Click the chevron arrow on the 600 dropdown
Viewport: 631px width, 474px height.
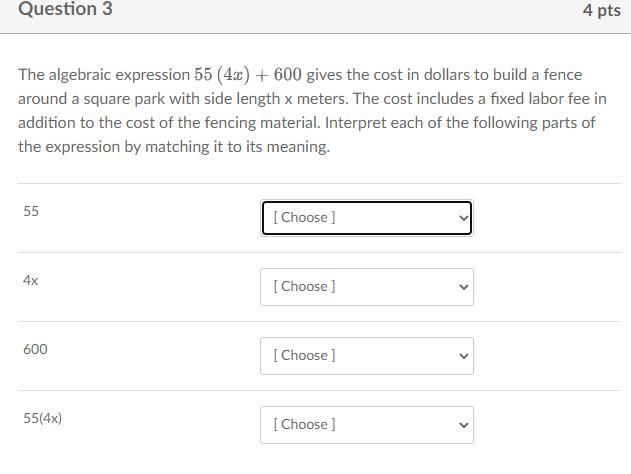(x=463, y=356)
